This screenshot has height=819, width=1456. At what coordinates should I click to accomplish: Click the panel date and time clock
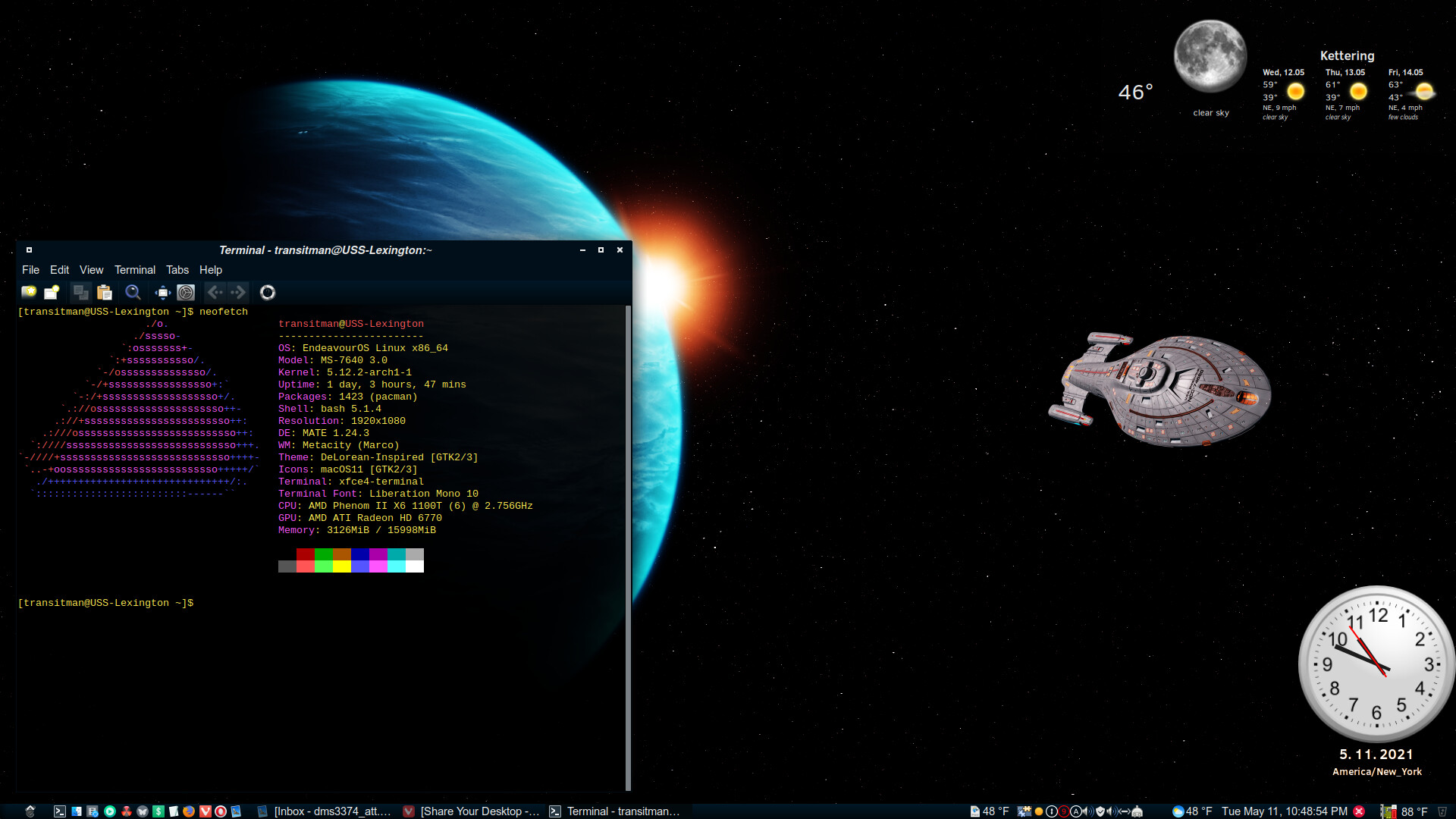coord(1284,811)
